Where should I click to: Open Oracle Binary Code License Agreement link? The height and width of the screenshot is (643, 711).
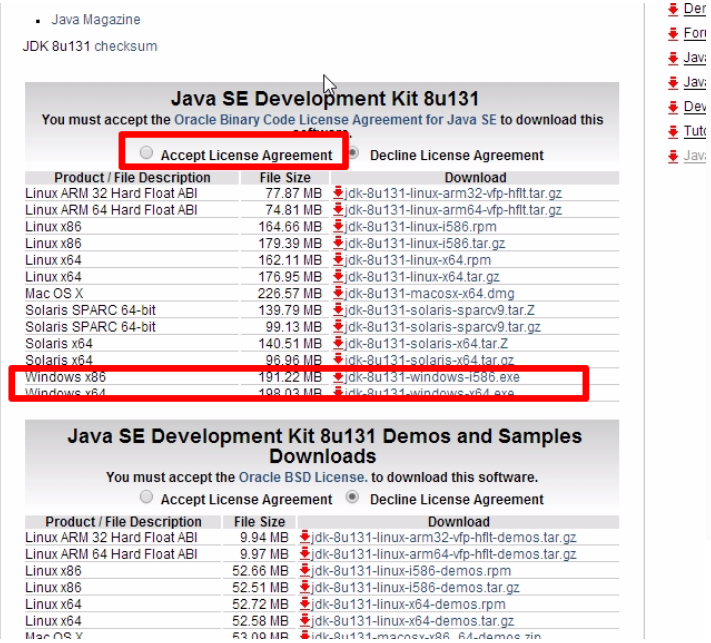(335, 120)
